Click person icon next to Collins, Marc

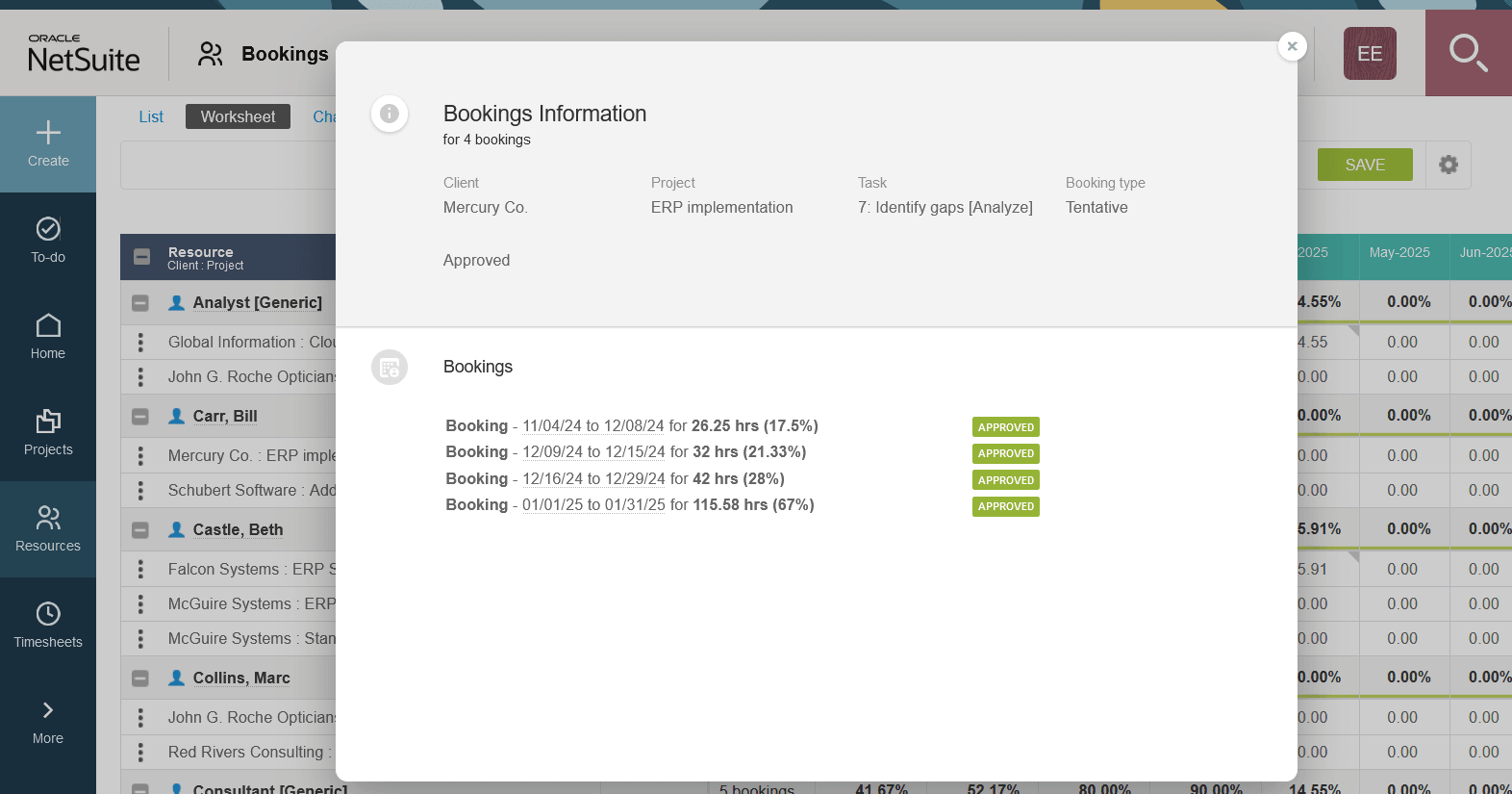click(x=177, y=678)
